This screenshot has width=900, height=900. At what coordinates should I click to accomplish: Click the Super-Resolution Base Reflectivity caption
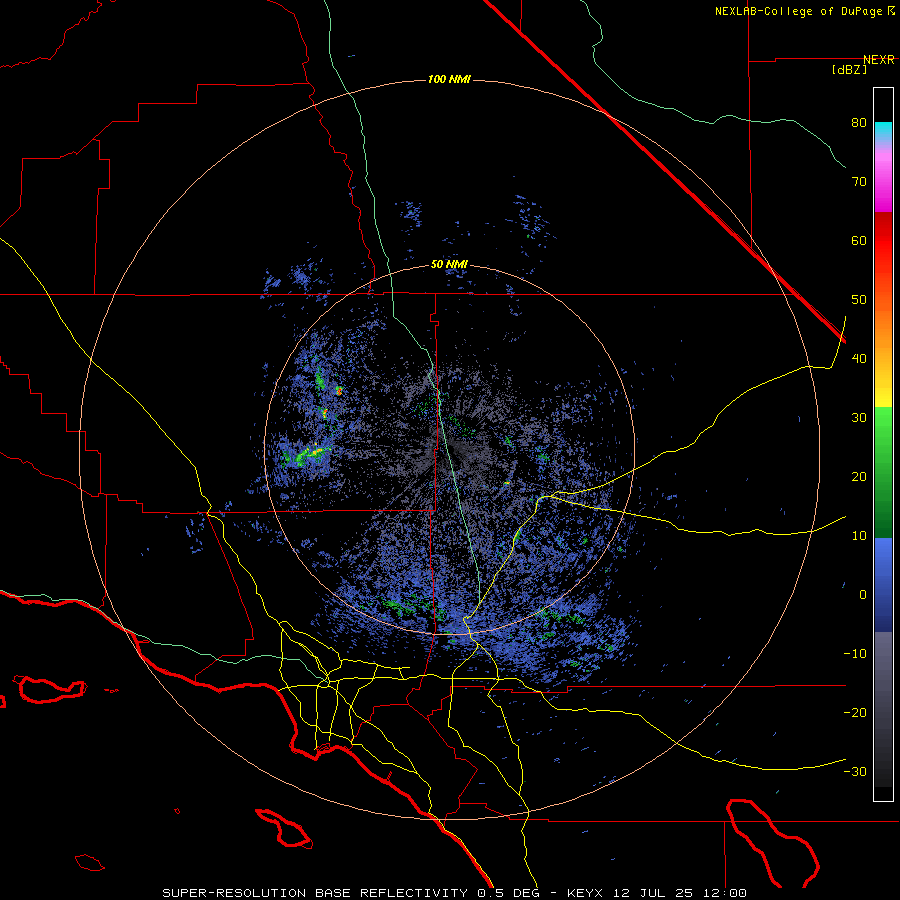tap(455, 893)
